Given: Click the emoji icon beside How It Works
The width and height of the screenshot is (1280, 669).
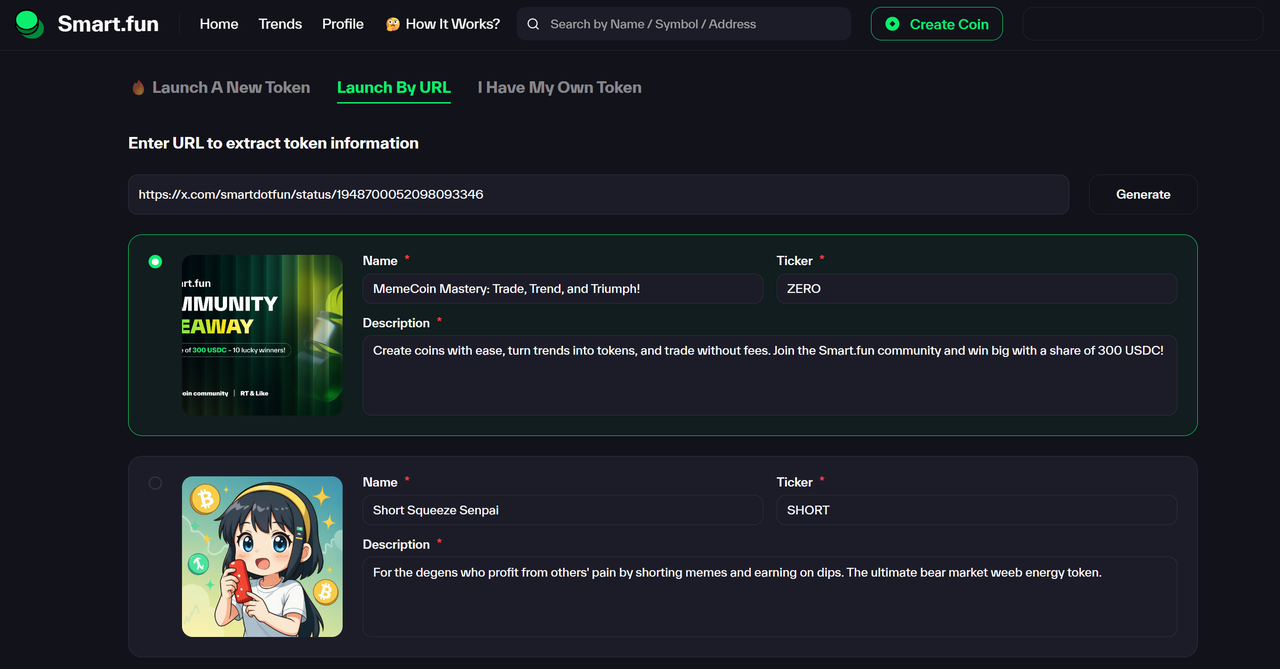Looking at the screenshot, I should [393, 24].
